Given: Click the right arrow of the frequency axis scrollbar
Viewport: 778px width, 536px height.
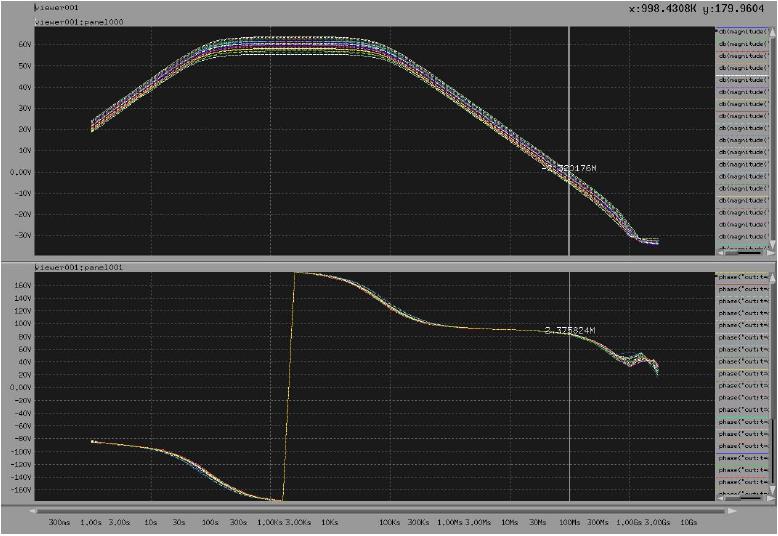Looking at the screenshot, I should click(732, 511).
